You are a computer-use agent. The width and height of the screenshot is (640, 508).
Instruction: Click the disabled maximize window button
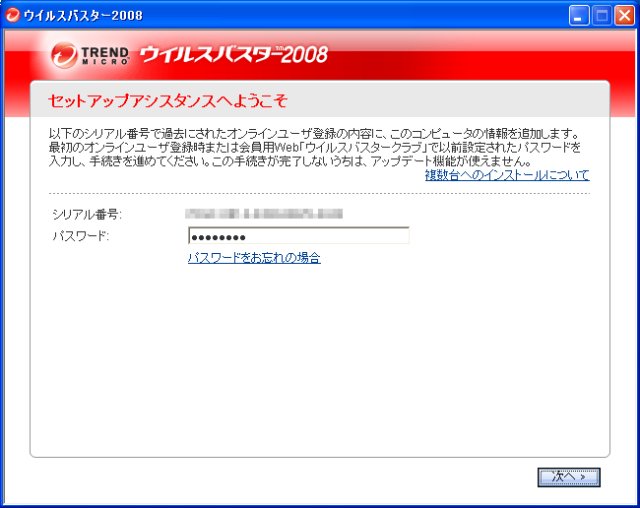click(x=602, y=16)
